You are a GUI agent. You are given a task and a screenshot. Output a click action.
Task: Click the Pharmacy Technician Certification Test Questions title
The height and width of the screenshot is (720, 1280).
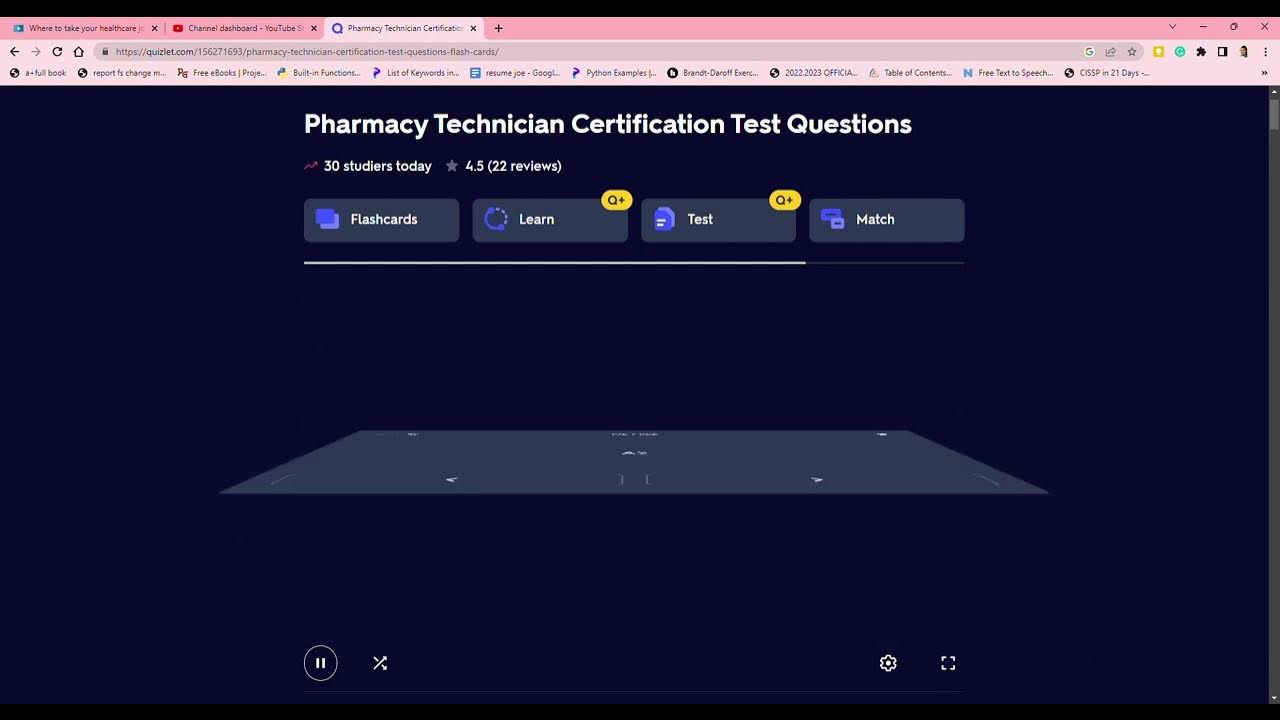[608, 124]
